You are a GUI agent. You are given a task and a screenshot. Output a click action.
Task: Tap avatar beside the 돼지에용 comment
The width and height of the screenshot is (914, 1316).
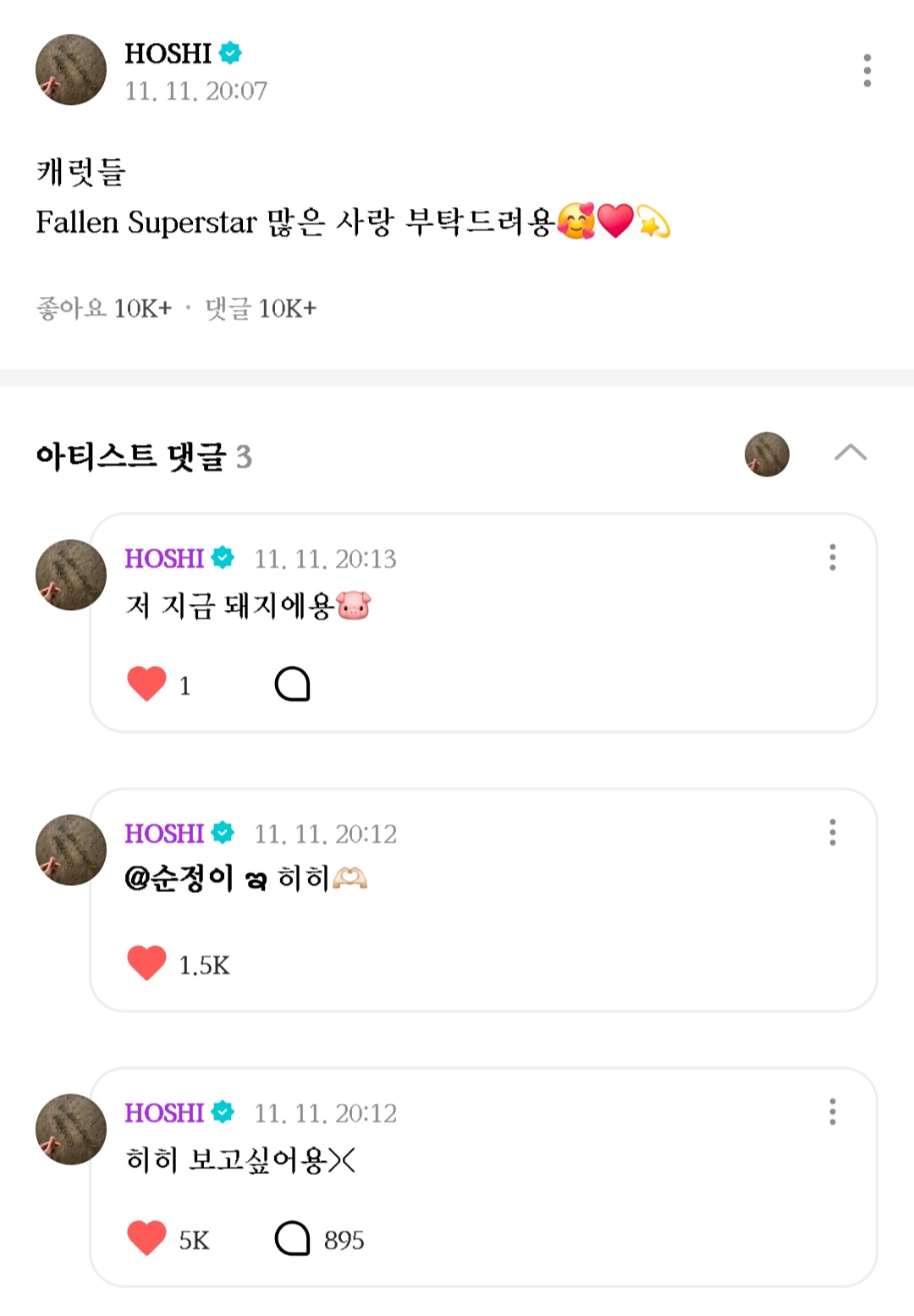click(x=71, y=575)
